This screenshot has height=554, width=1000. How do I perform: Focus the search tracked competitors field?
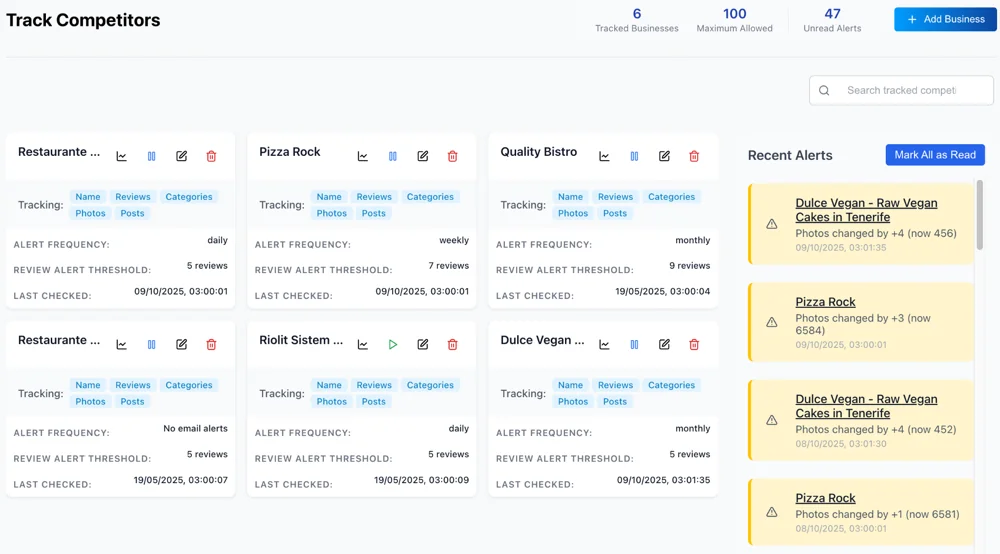pyautogui.click(x=901, y=90)
